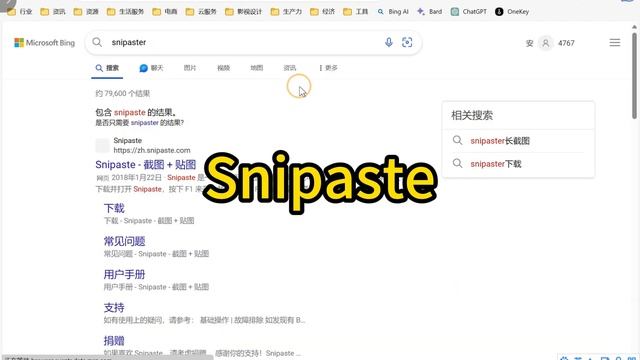The image size is (640, 360).
Task: Open the 常见问题 sublink
Action: [124, 241]
